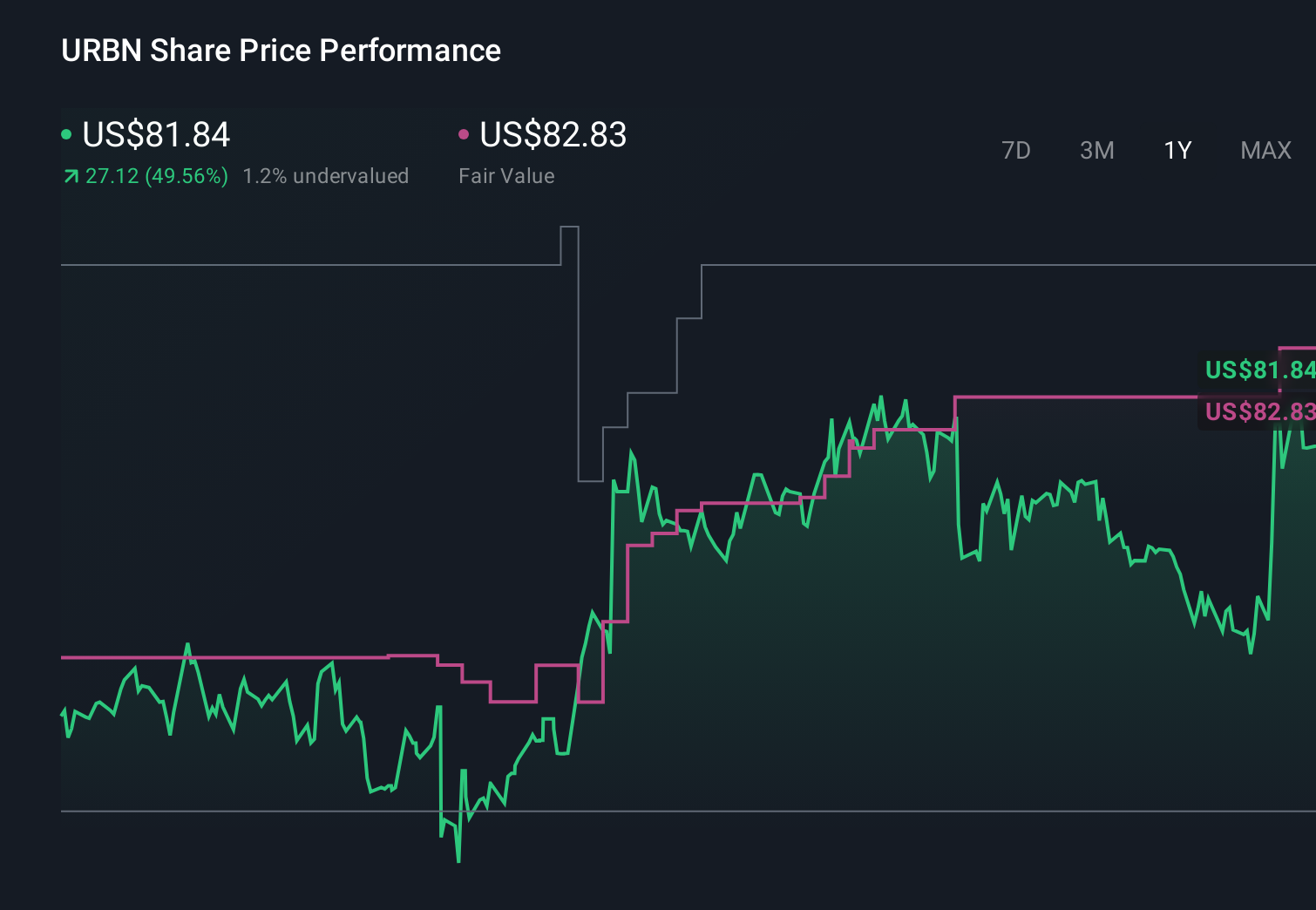The width and height of the screenshot is (1316, 910).
Task: Click the green upward trend arrow icon
Action: click(70, 175)
